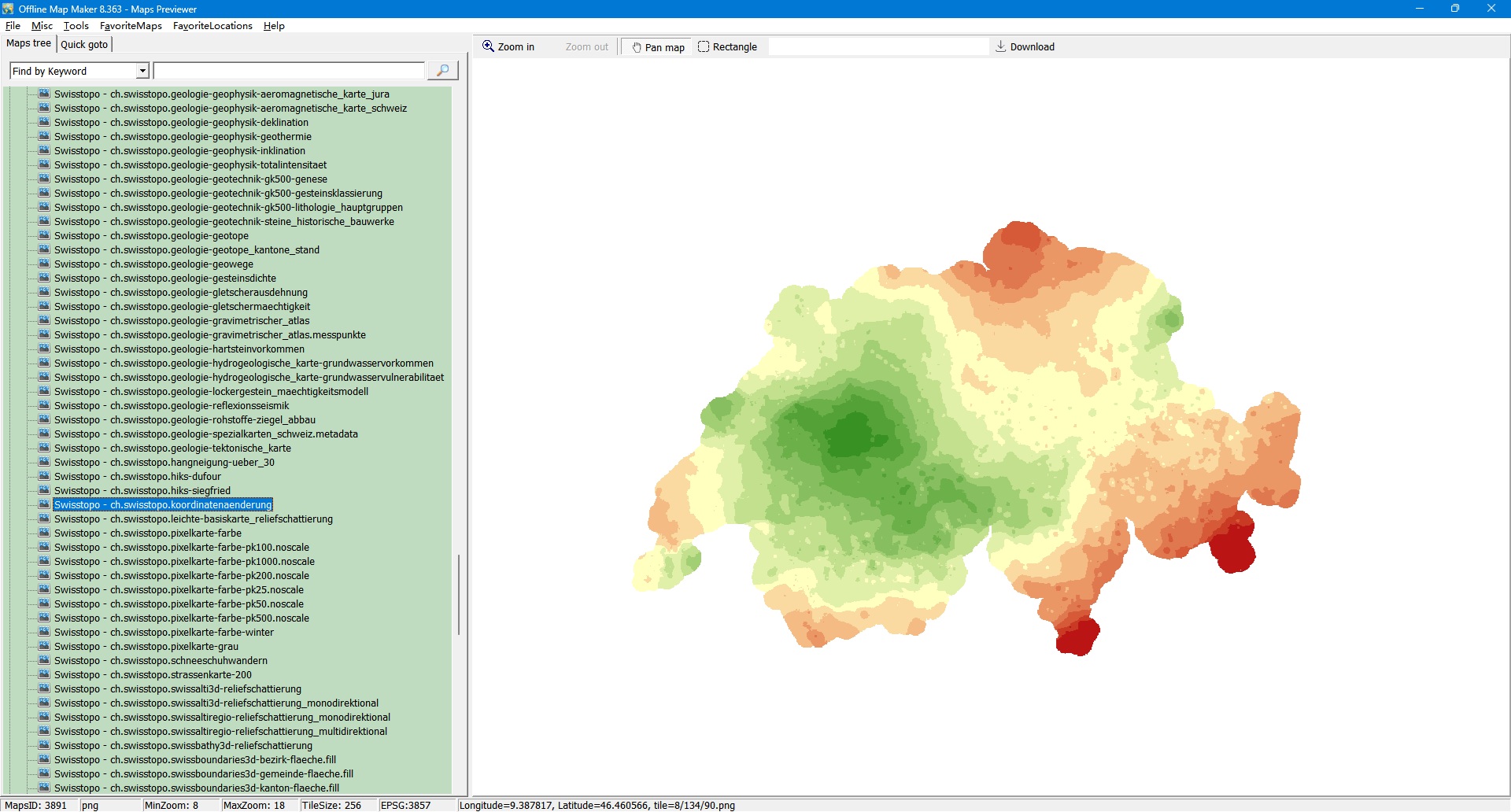The image size is (1511, 812).
Task: Click the Zoom out button
Action: tap(586, 47)
